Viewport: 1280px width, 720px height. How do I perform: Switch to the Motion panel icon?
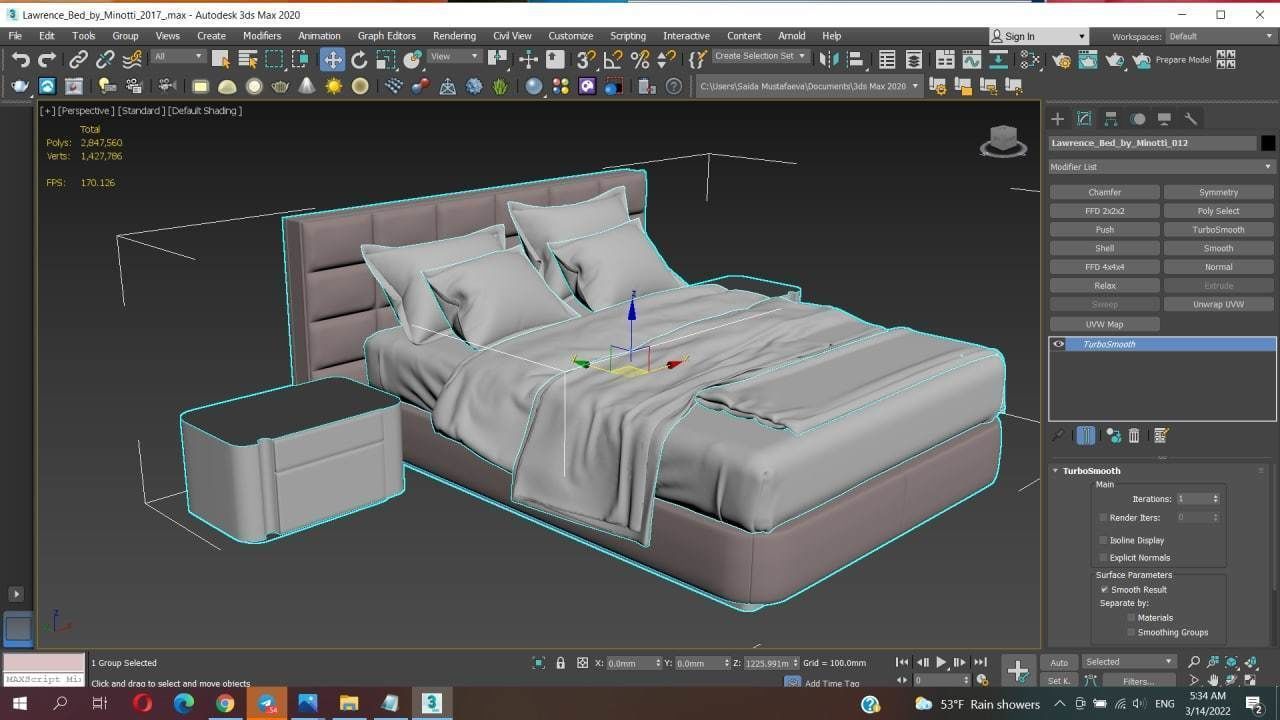pyautogui.click(x=1137, y=119)
